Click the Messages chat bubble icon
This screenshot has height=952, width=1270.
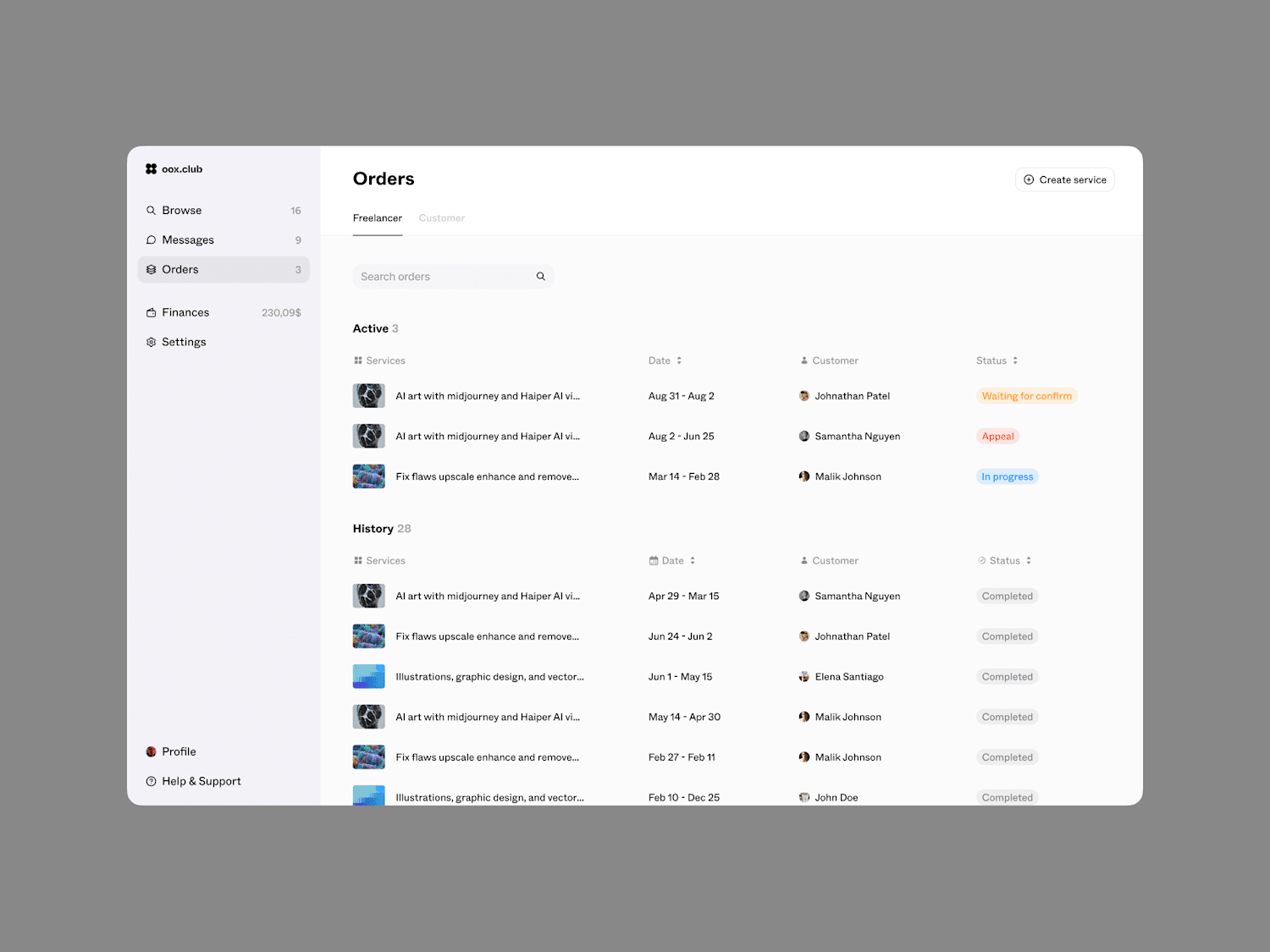[151, 240]
